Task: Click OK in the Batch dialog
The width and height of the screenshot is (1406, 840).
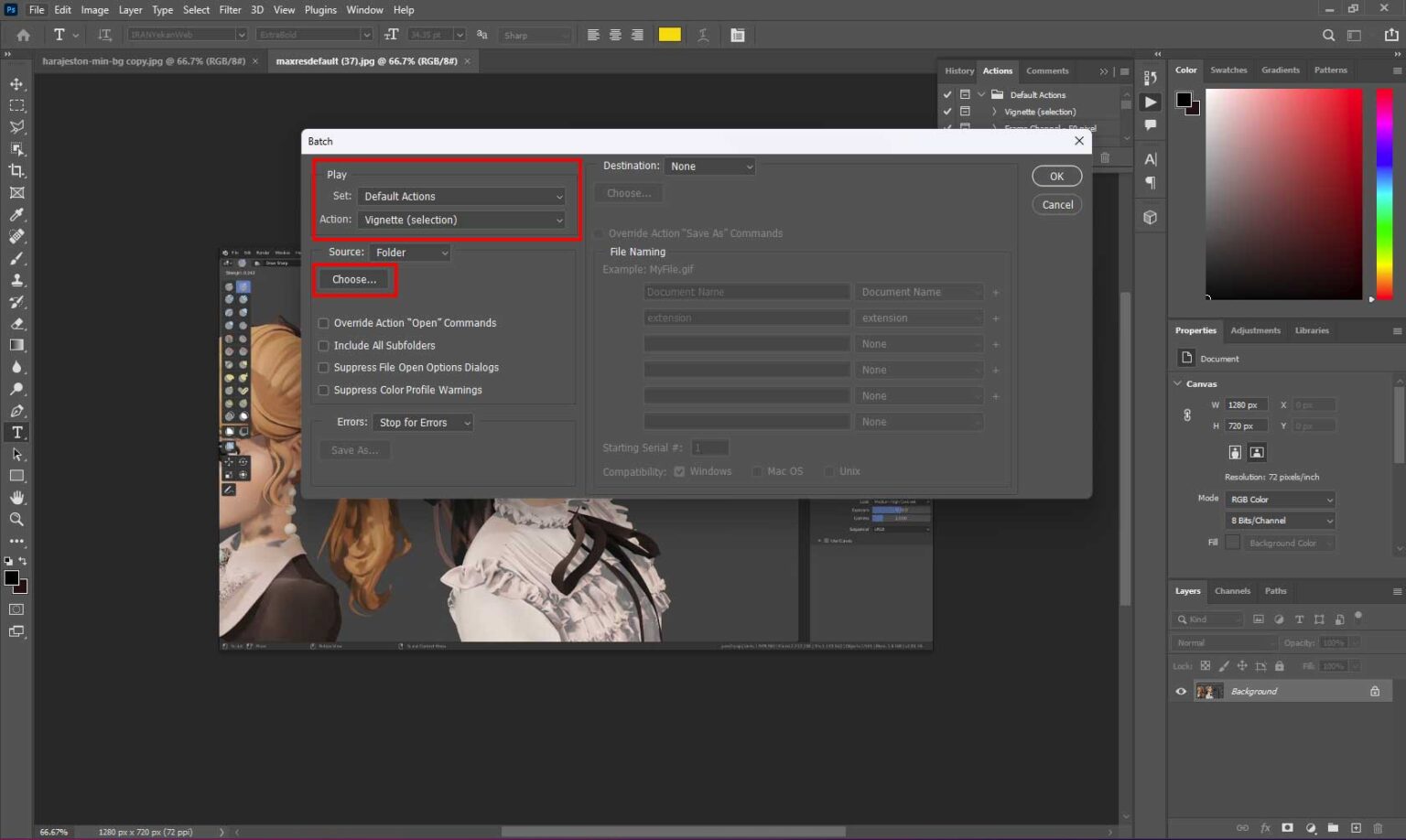Action: tap(1056, 177)
